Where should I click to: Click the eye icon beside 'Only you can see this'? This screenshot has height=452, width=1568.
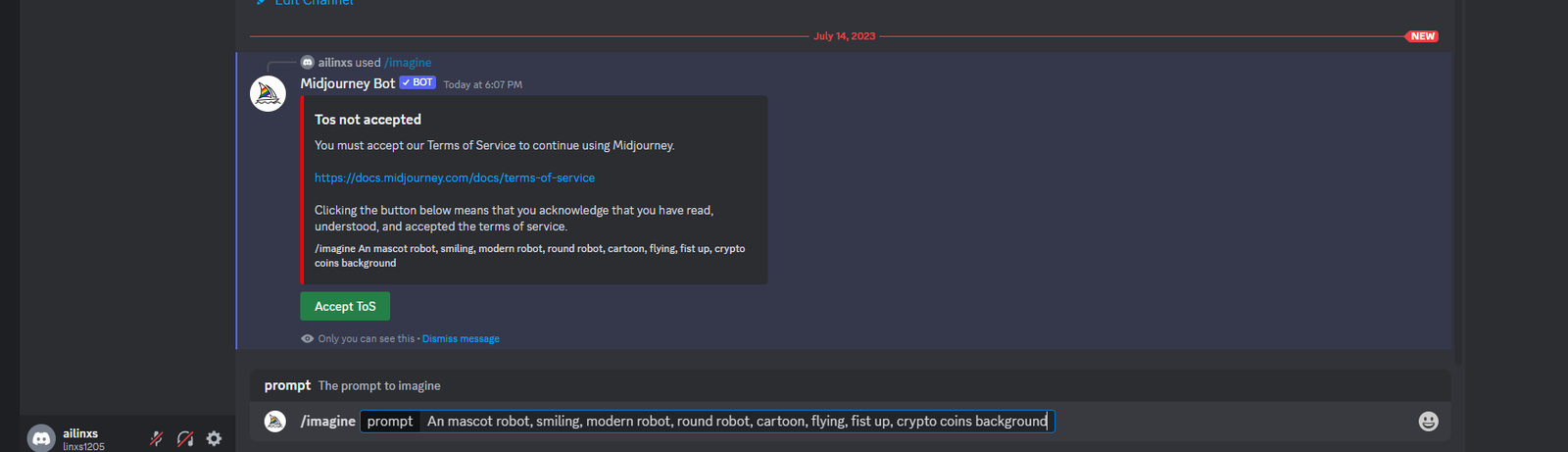[308, 339]
